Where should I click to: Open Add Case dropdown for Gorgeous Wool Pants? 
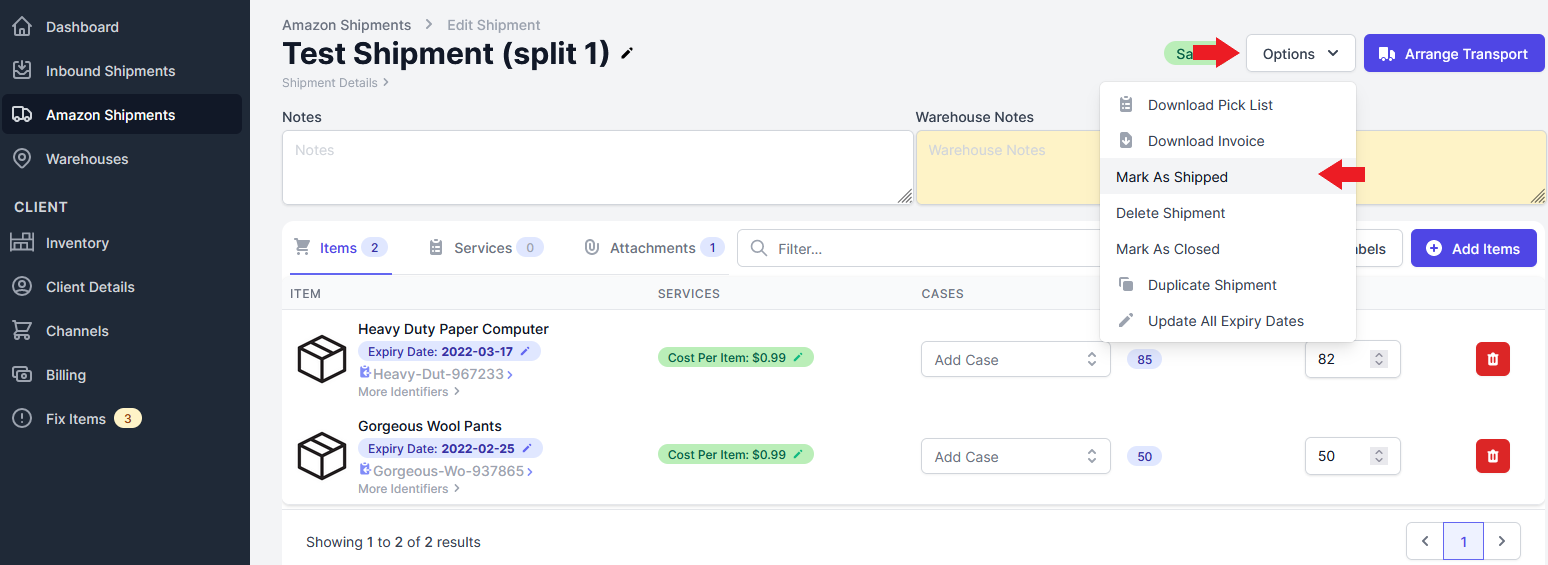point(1015,456)
